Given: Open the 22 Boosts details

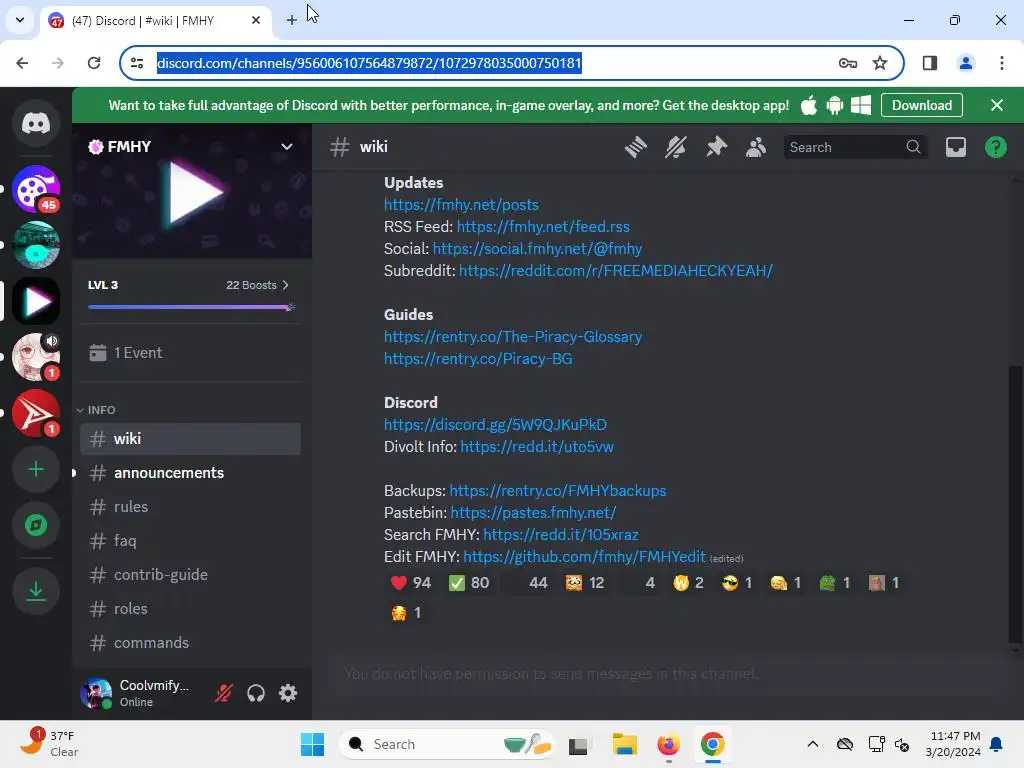Looking at the screenshot, I should (257, 285).
